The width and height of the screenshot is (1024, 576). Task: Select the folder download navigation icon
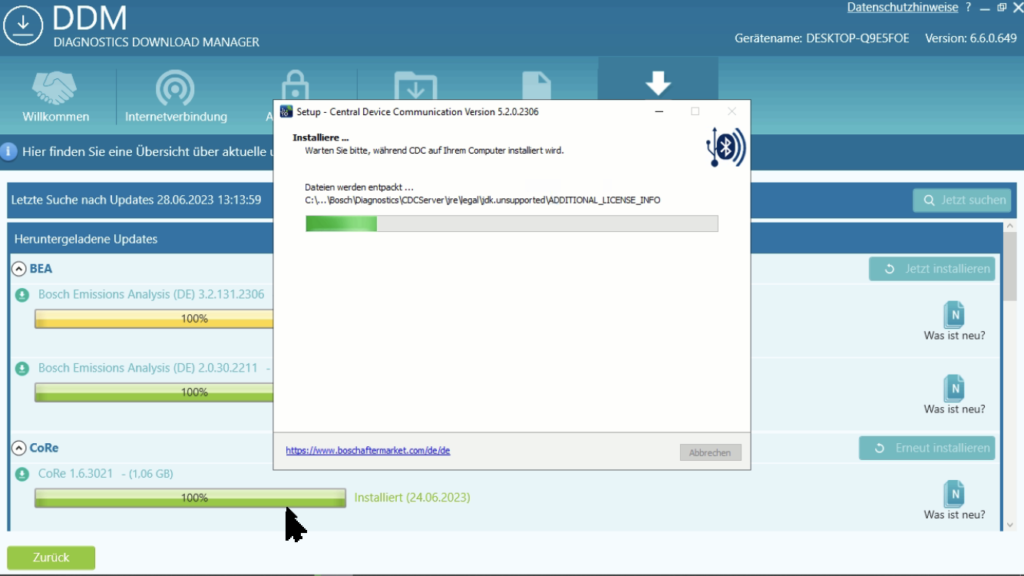pos(415,86)
